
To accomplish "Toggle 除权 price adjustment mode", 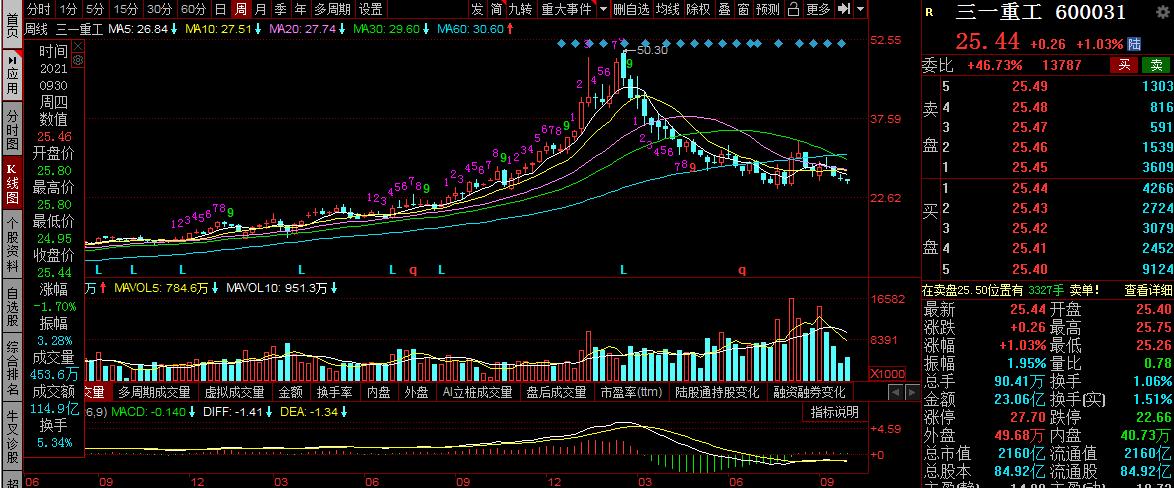I will (x=699, y=9).
